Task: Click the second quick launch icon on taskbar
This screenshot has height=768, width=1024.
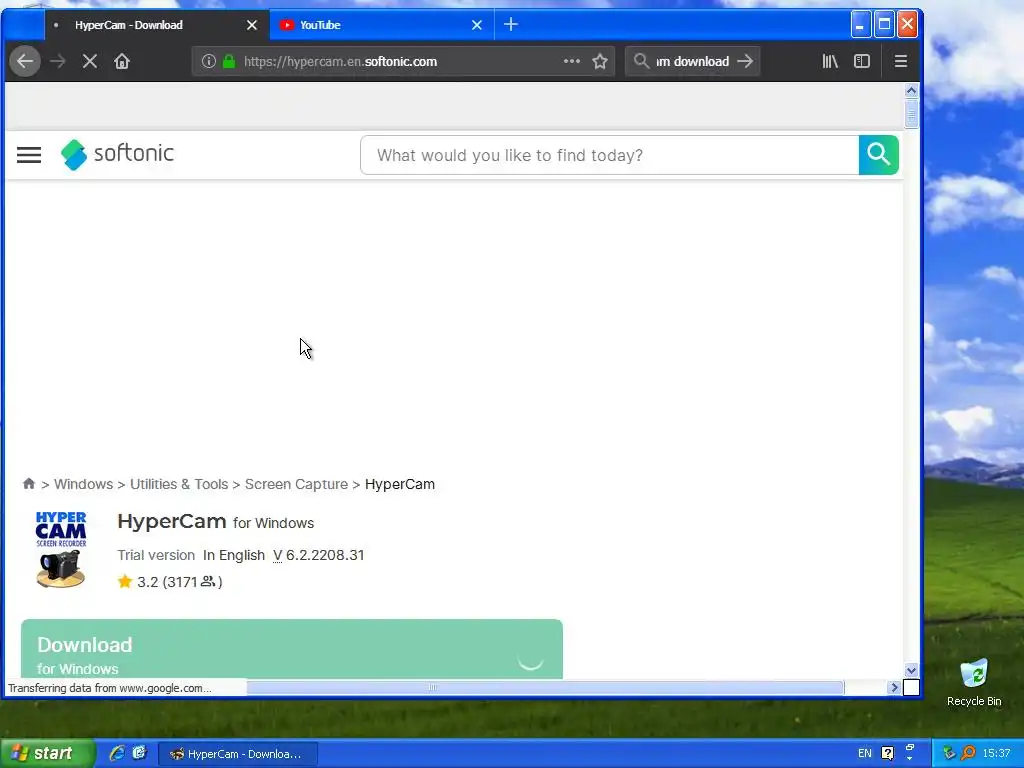Action: tap(140, 754)
